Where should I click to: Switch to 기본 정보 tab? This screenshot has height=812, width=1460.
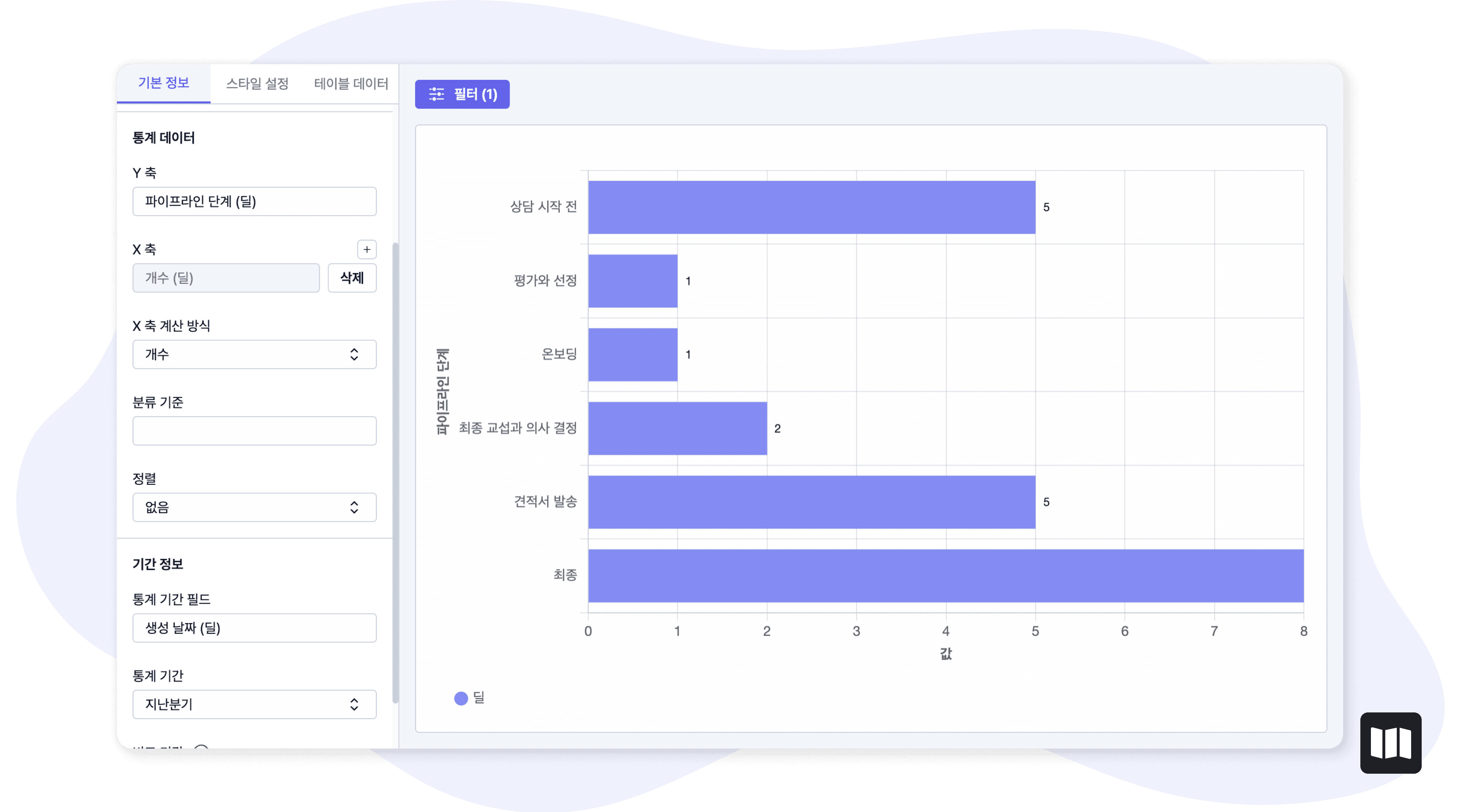coord(163,83)
